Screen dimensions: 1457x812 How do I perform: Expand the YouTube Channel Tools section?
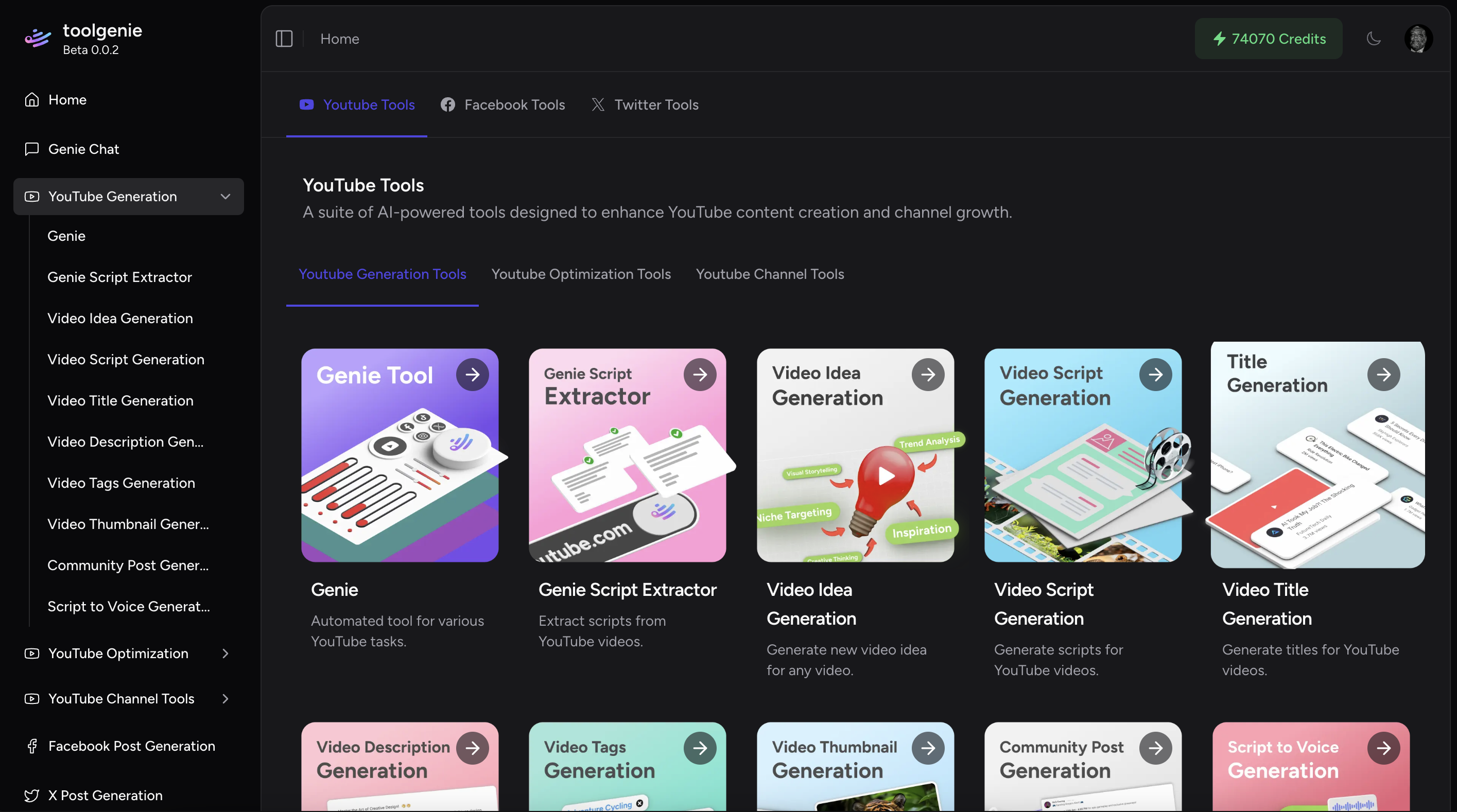click(x=128, y=698)
